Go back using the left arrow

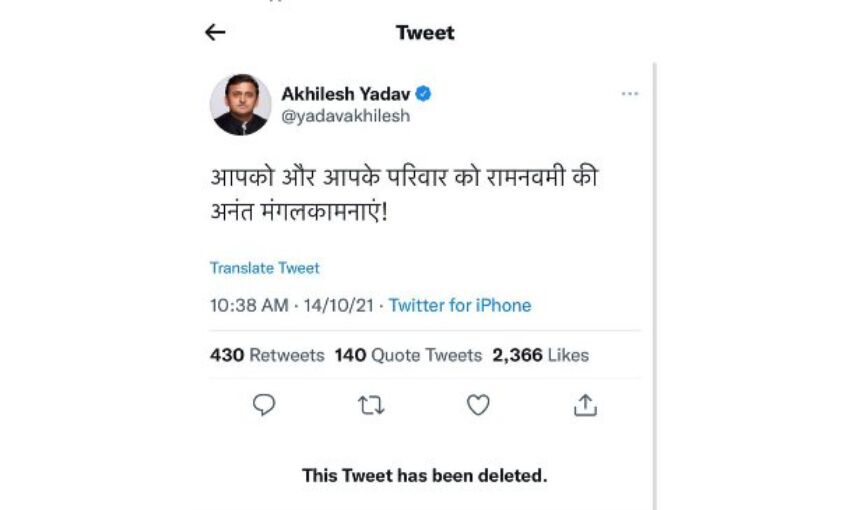(x=215, y=33)
